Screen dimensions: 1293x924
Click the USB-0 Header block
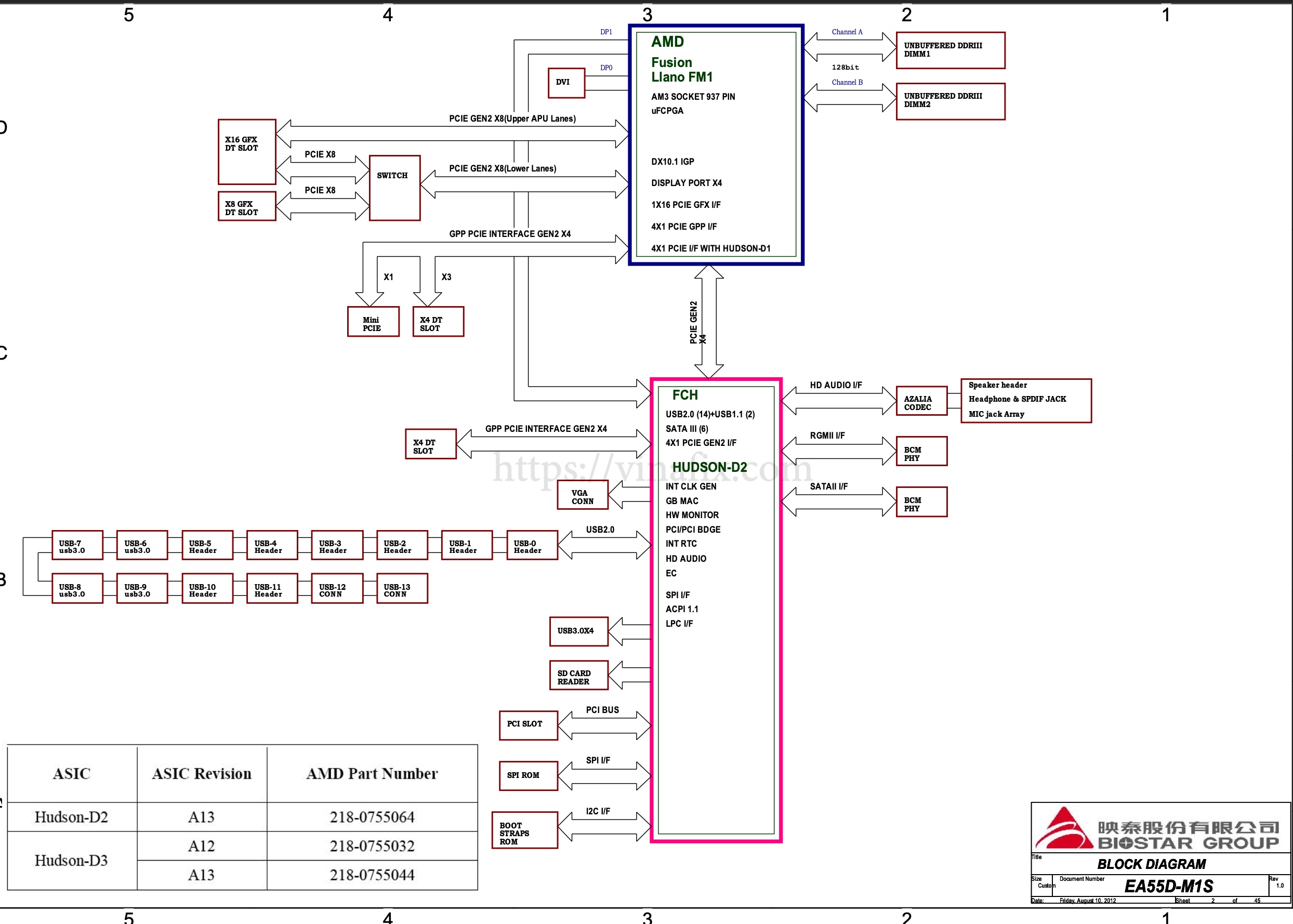(533, 545)
